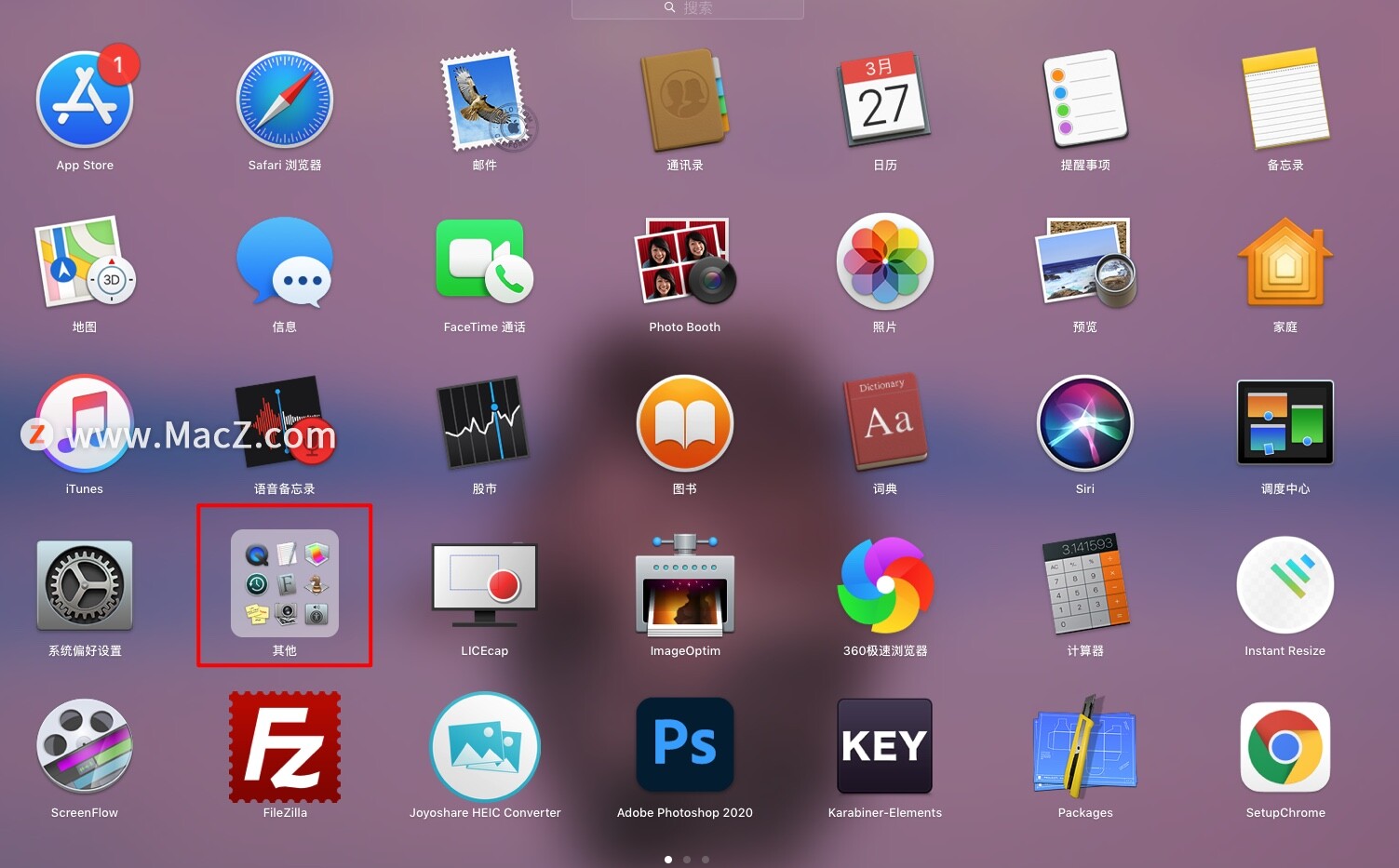
Task: Launch Siri
Action: point(1085,423)
